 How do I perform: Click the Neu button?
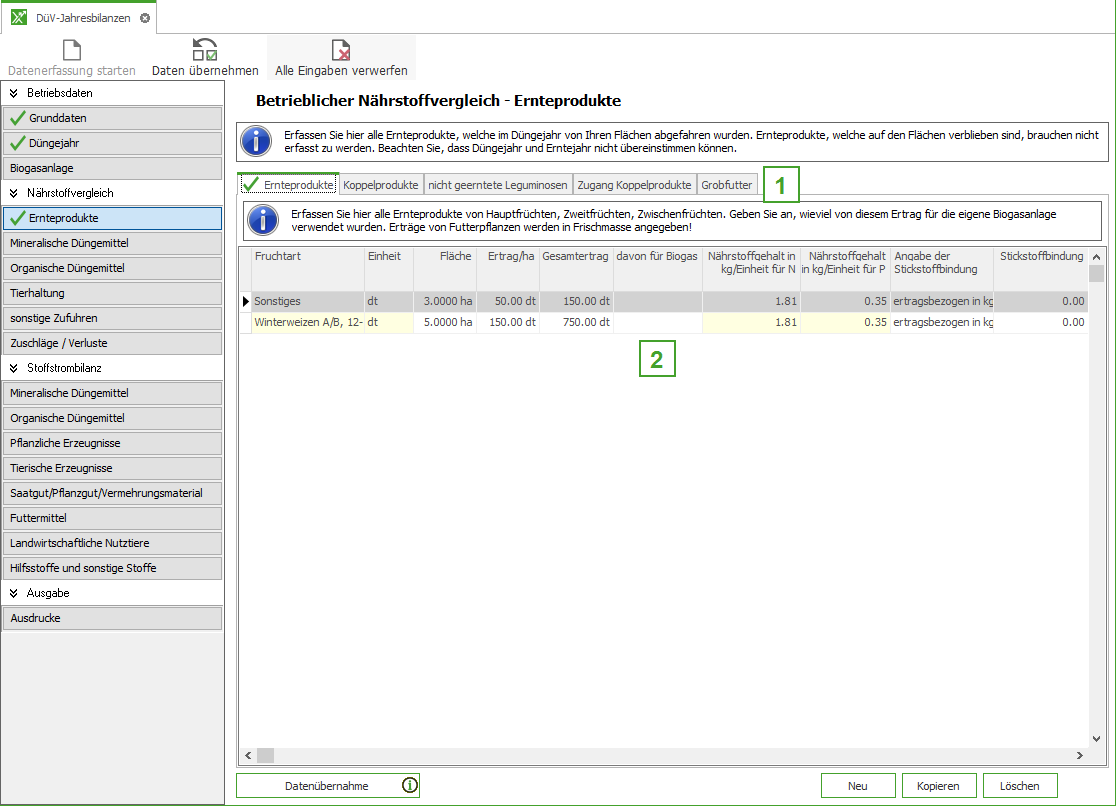click(857, 786)
